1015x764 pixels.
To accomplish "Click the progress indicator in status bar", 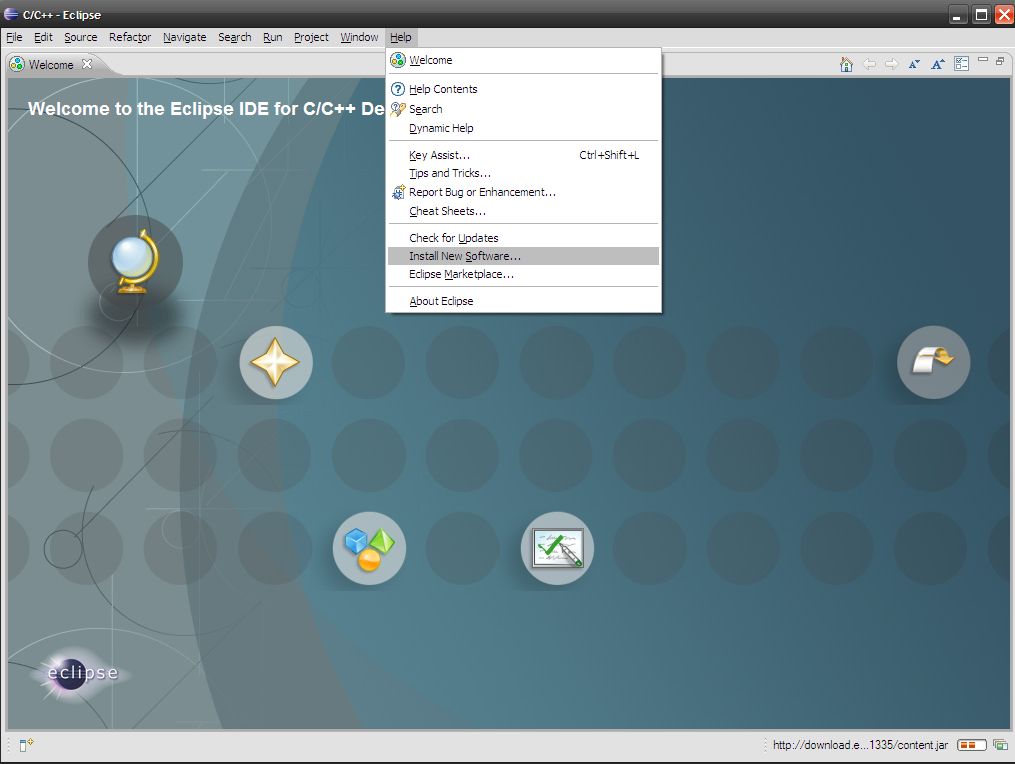I will [x=971, y=745].
